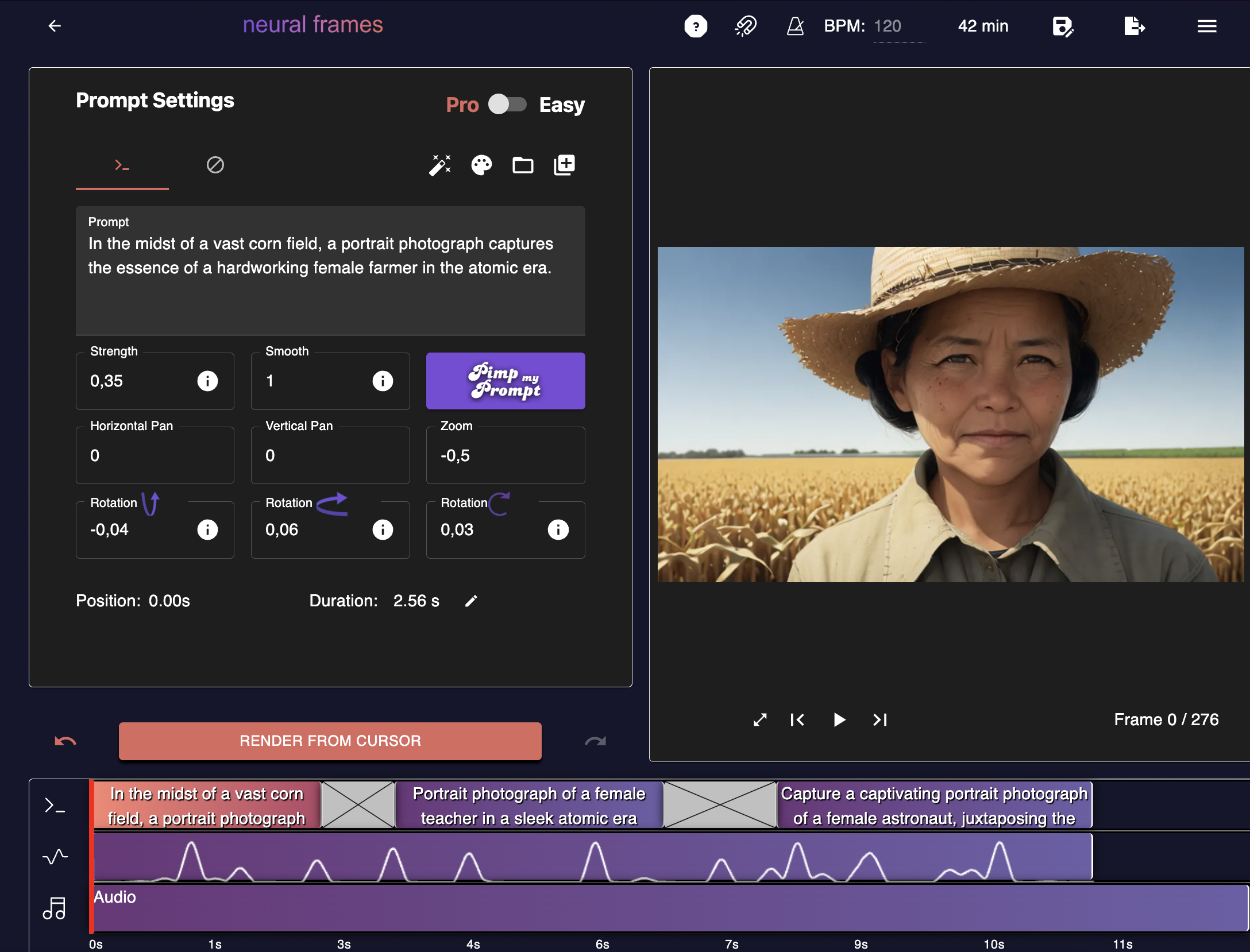
Task: Click the Pimp my Prompt button
Action: (506, 381)
